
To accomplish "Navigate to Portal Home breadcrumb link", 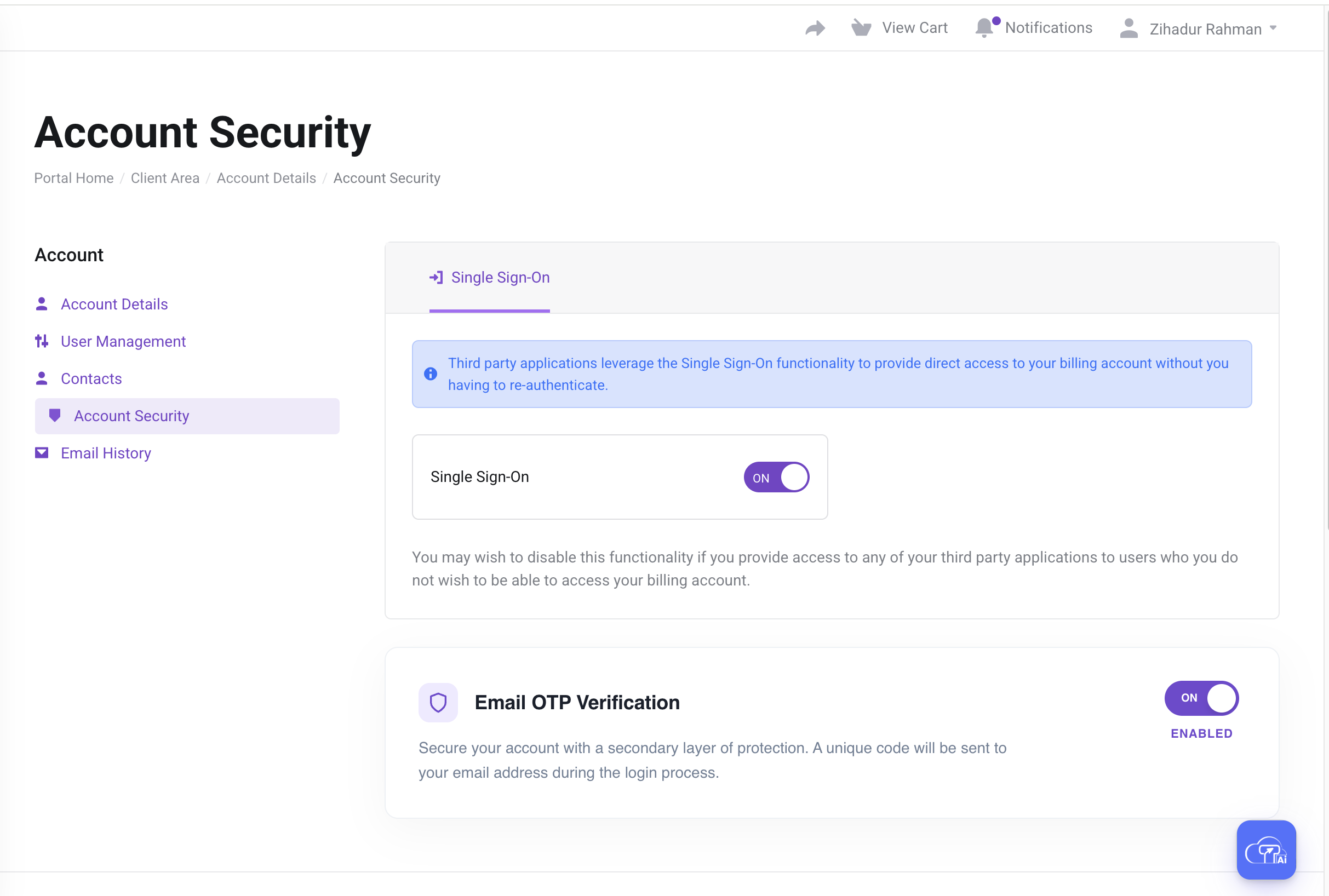I will coord(73,177).
